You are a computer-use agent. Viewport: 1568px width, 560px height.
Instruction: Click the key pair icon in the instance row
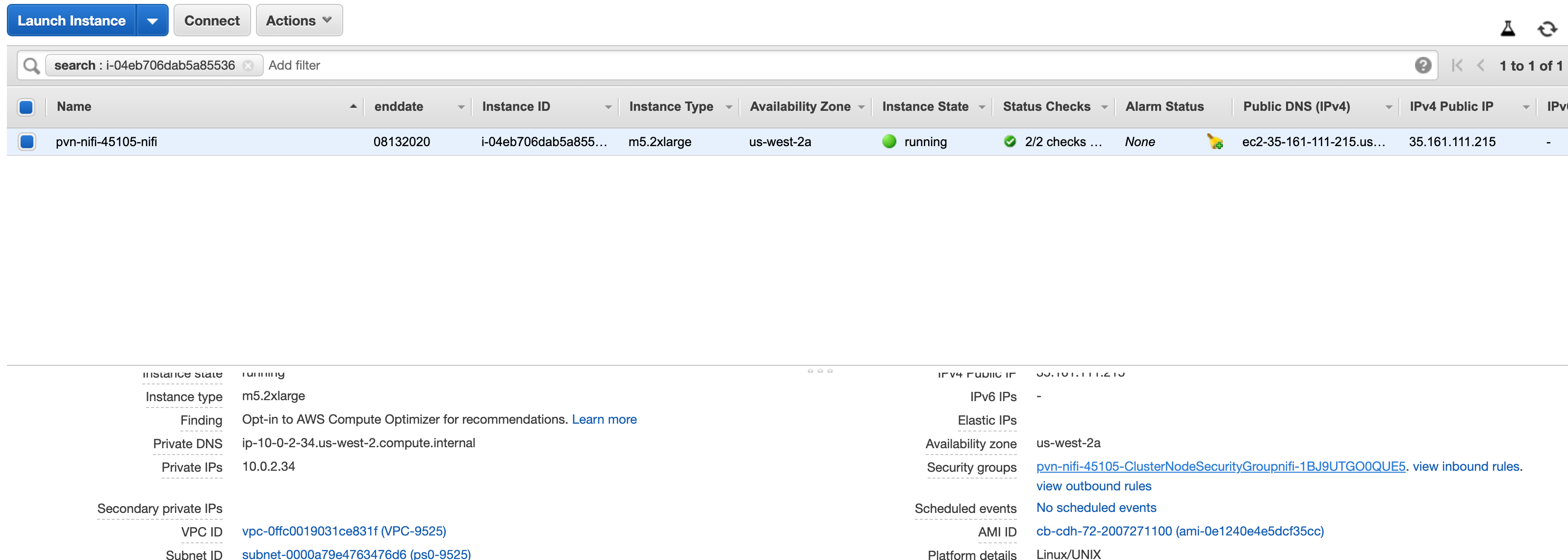pos(1215,142)
